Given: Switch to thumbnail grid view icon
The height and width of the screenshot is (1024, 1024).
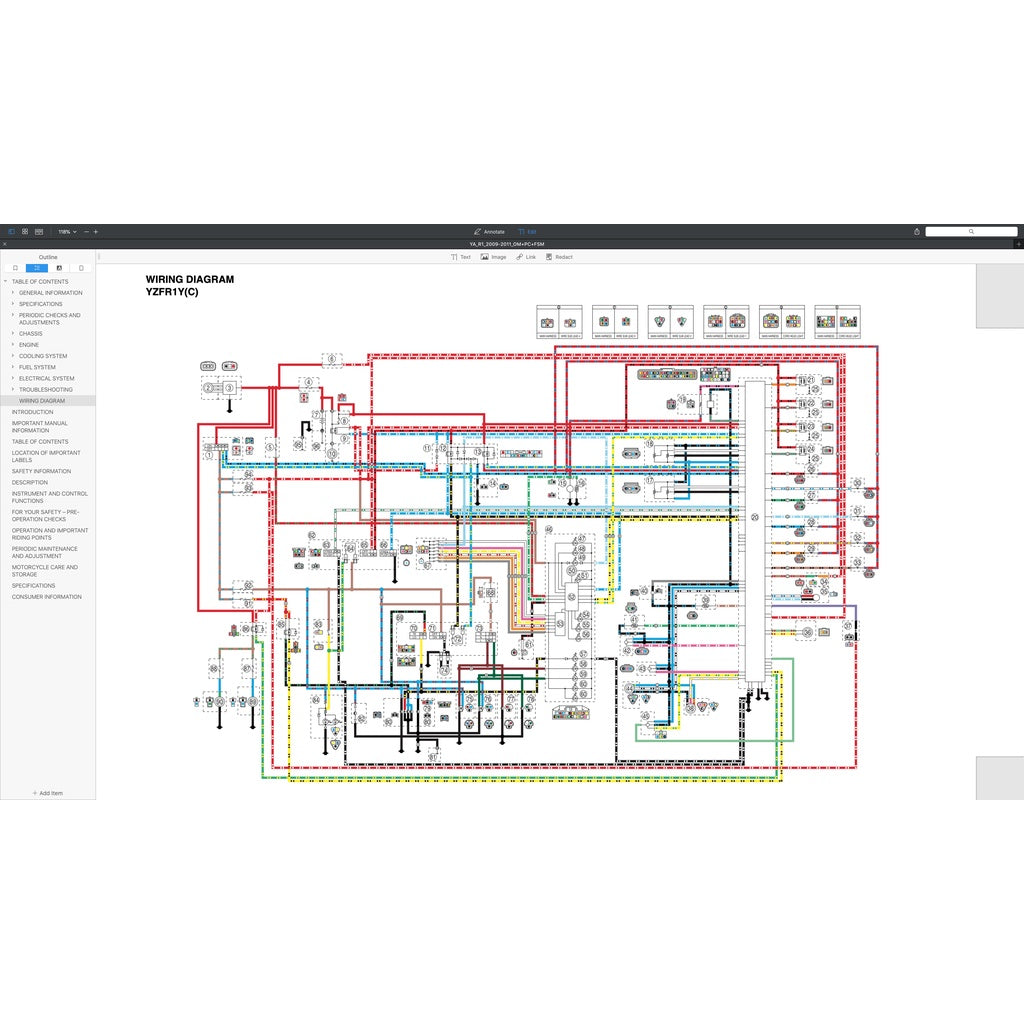Looking at the screenshot, I should pyautogui.click(x=25, y=231).
